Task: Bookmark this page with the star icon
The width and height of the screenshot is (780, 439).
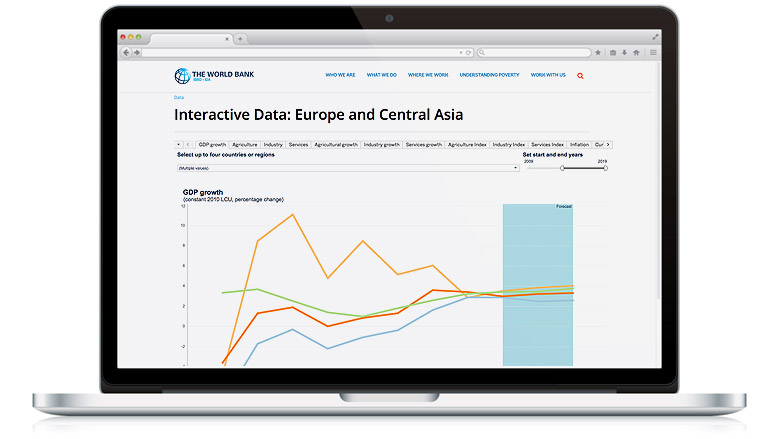Action: [598, 52]
